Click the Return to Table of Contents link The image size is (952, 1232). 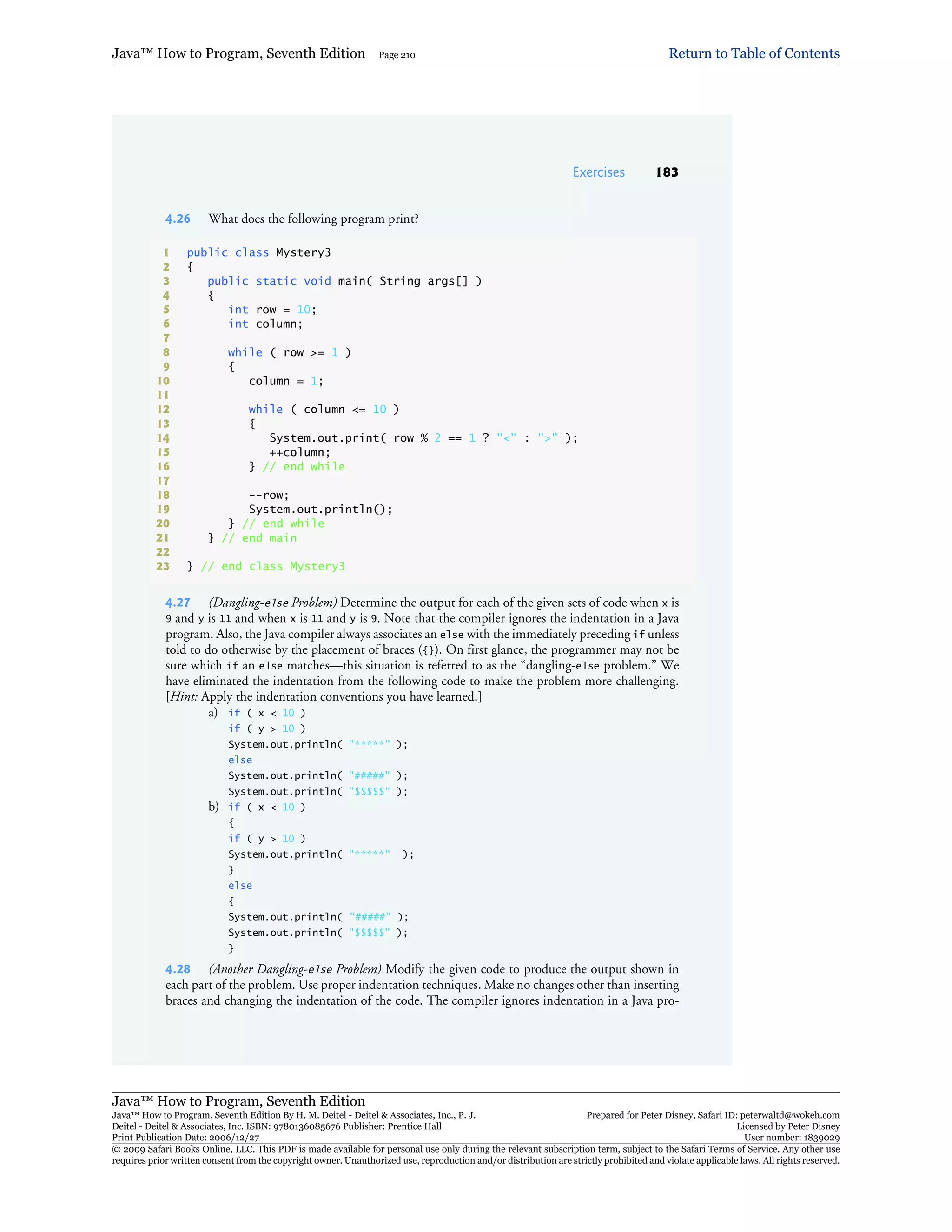coord(754,53)
